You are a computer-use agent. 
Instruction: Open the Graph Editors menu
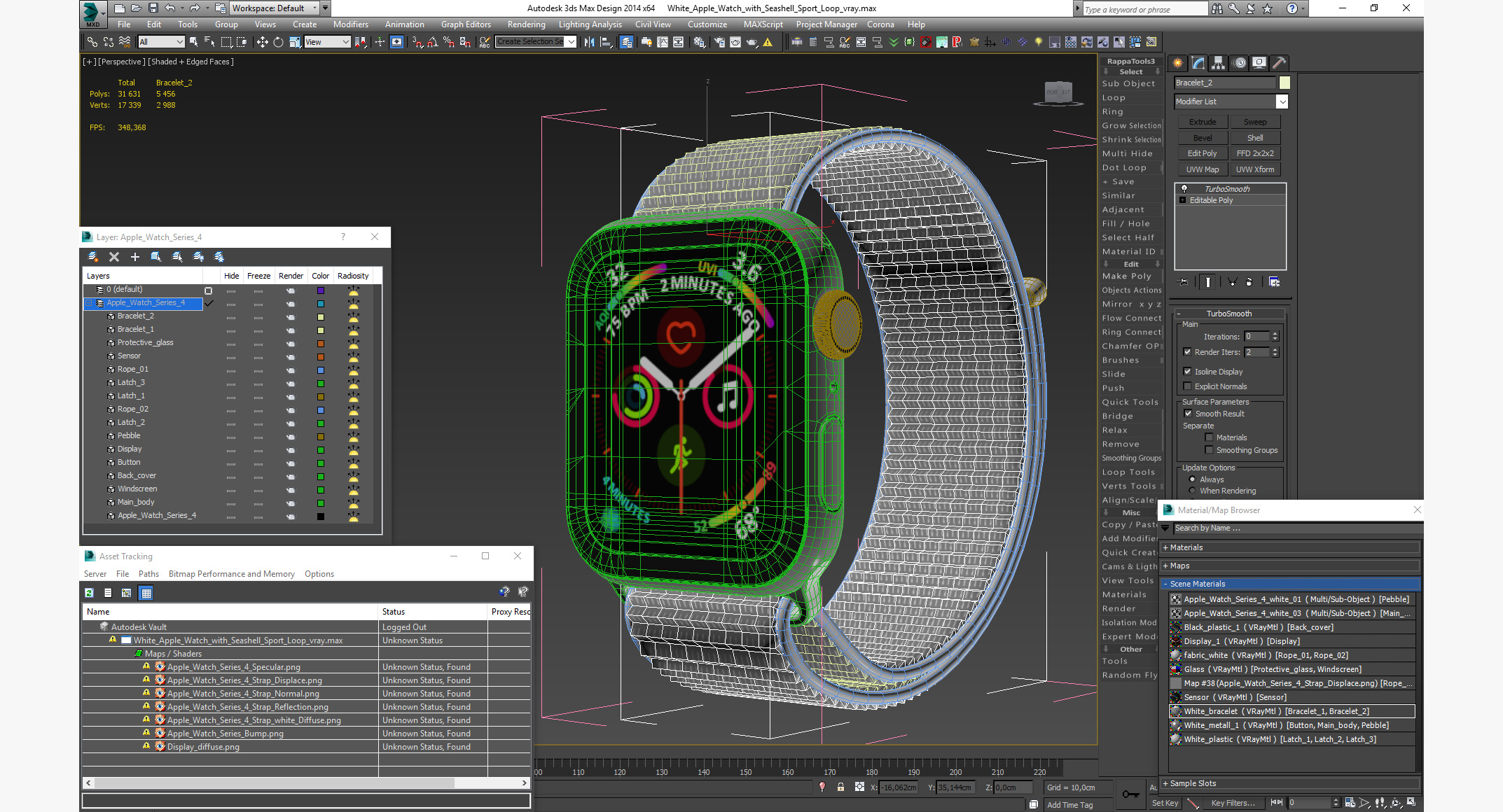[466, 24]
